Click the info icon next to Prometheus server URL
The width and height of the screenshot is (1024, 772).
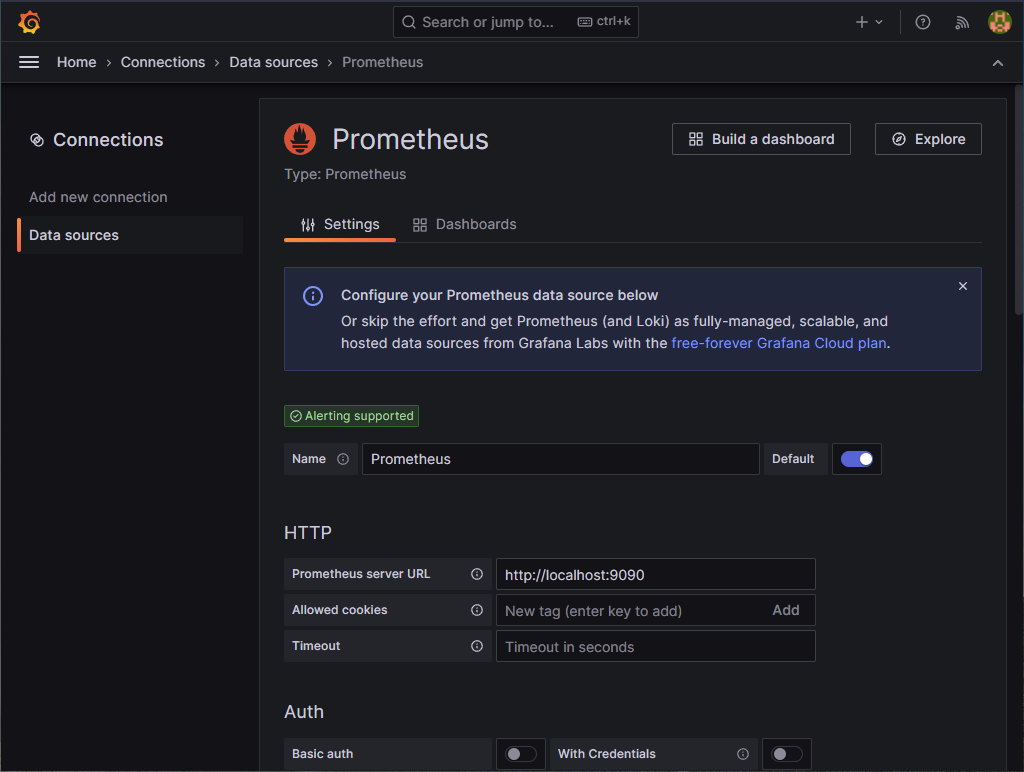pos(475,574)
